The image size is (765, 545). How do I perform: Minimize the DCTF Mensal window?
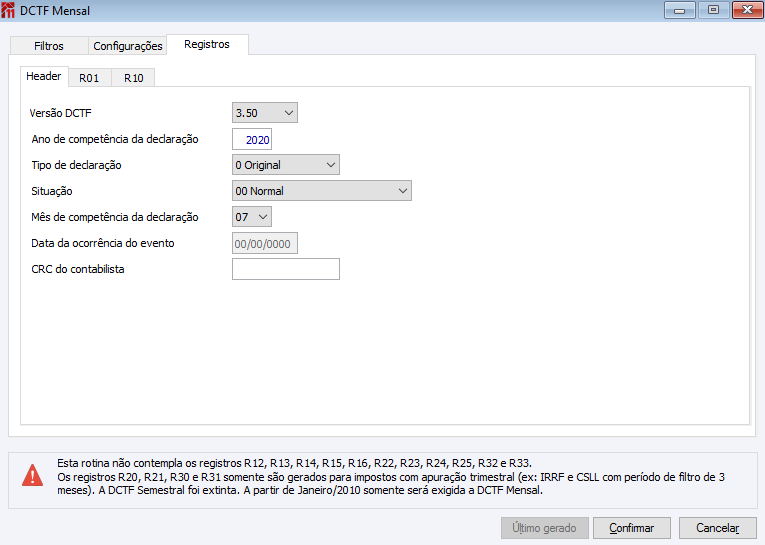coord(680,10)
